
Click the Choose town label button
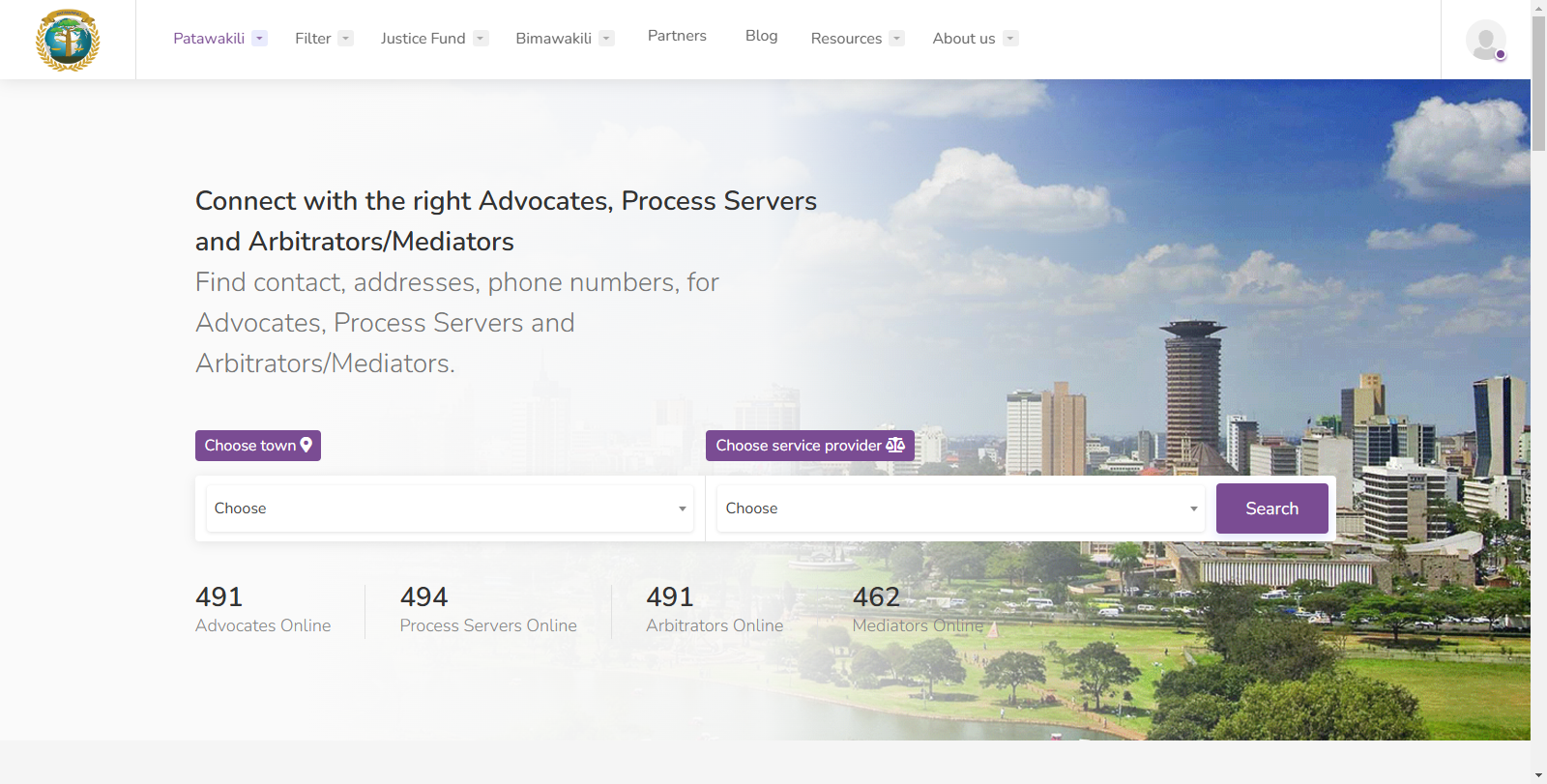click(258, 446)
